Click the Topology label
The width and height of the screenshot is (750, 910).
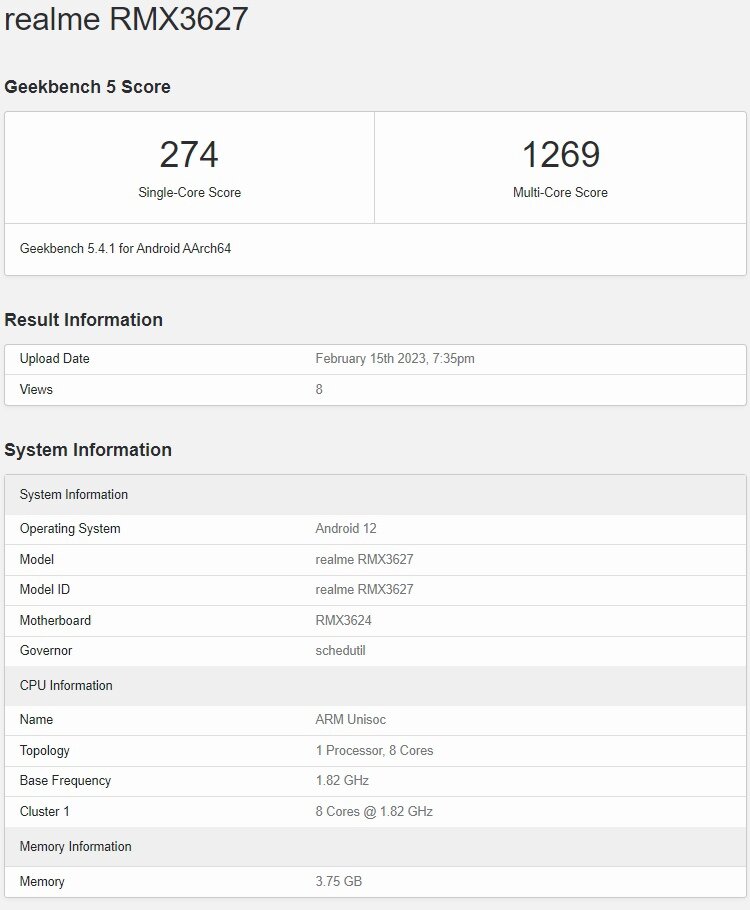point(45,750)
